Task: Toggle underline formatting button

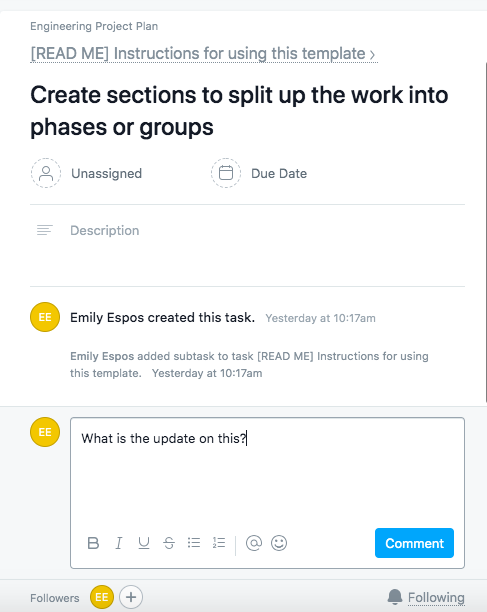Action: pos(144,543)
